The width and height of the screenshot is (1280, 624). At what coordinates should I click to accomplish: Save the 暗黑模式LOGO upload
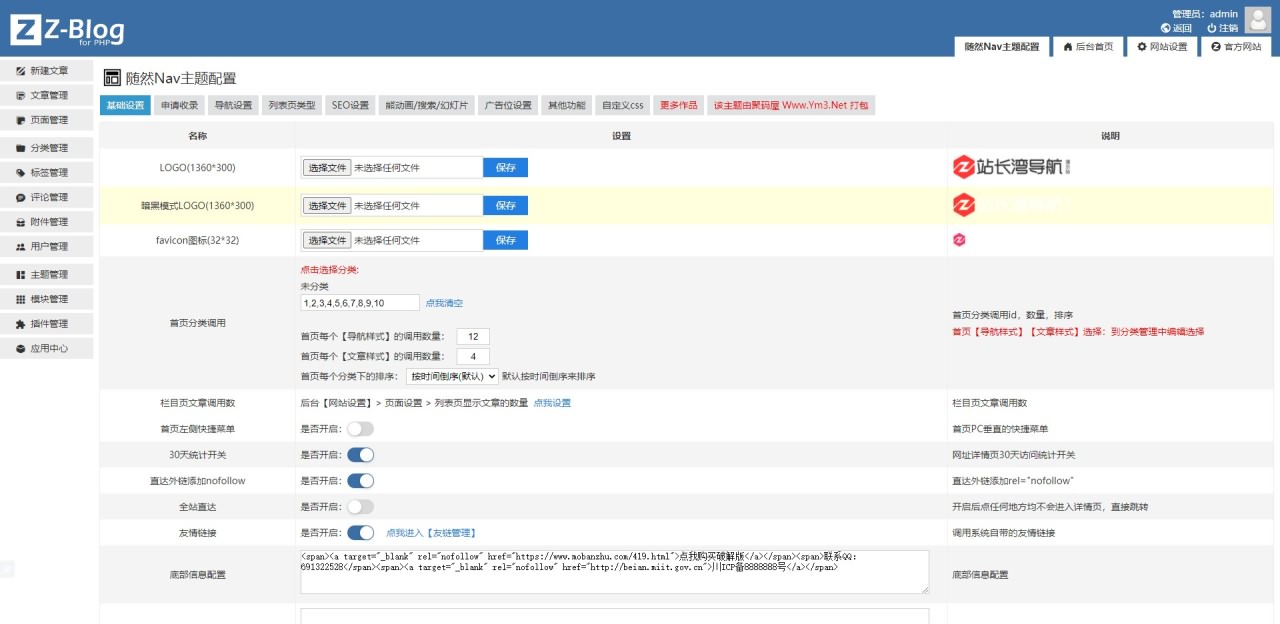pos(505,205)
